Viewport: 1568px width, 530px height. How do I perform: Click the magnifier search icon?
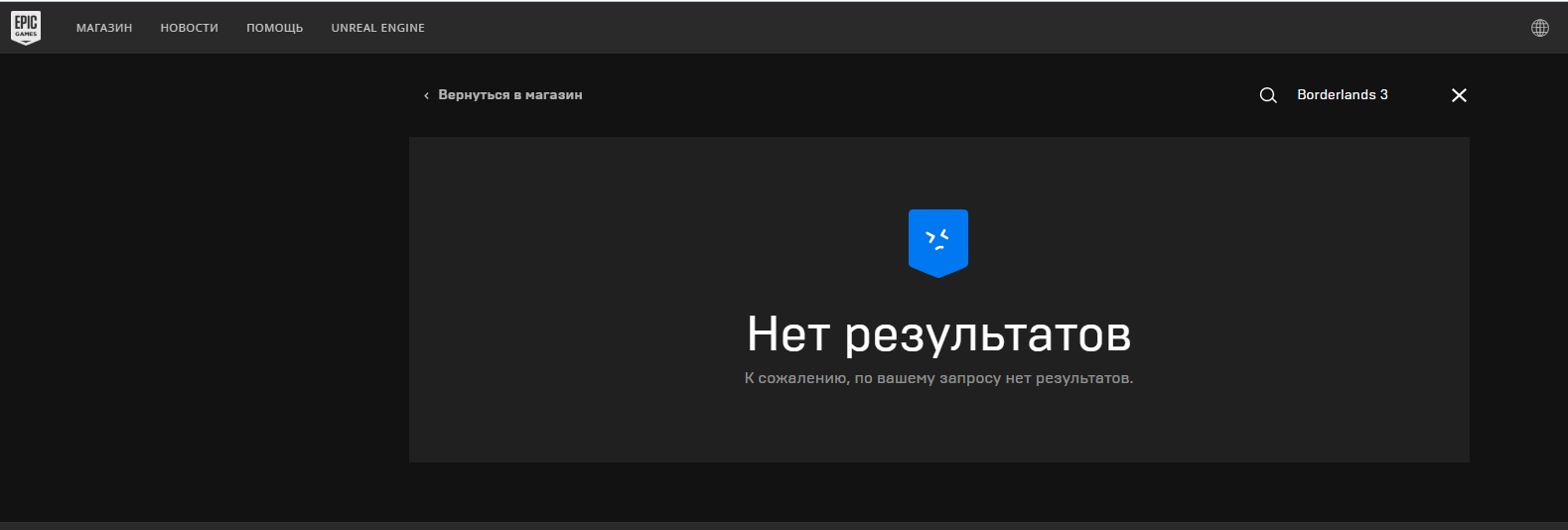click(x=1268, y=95)
